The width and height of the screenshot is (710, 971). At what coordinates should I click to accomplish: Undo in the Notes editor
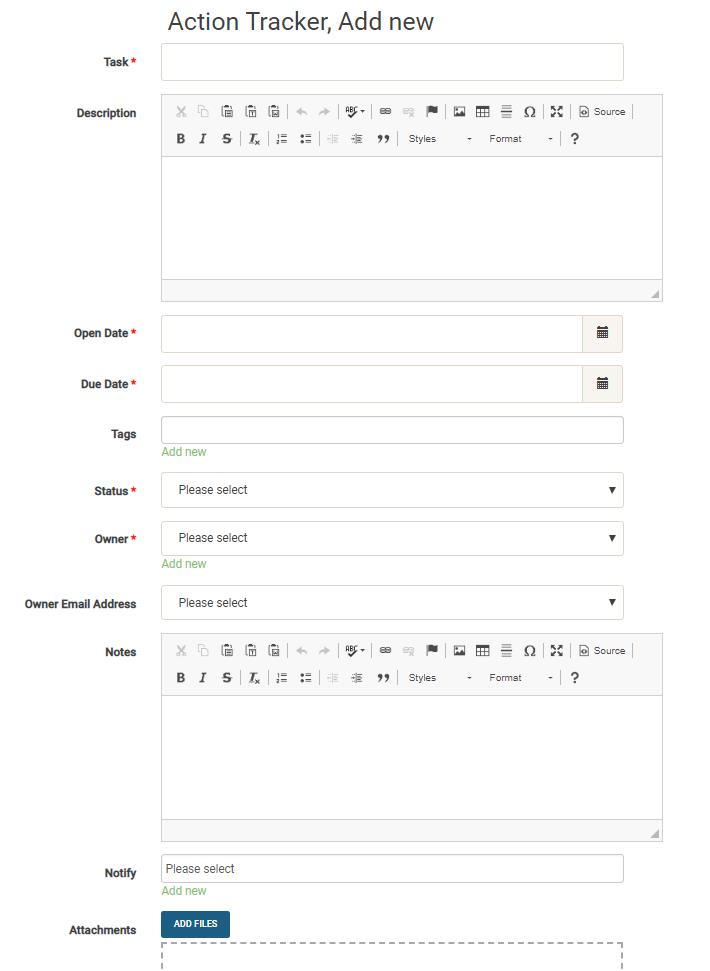coord(301,650)
